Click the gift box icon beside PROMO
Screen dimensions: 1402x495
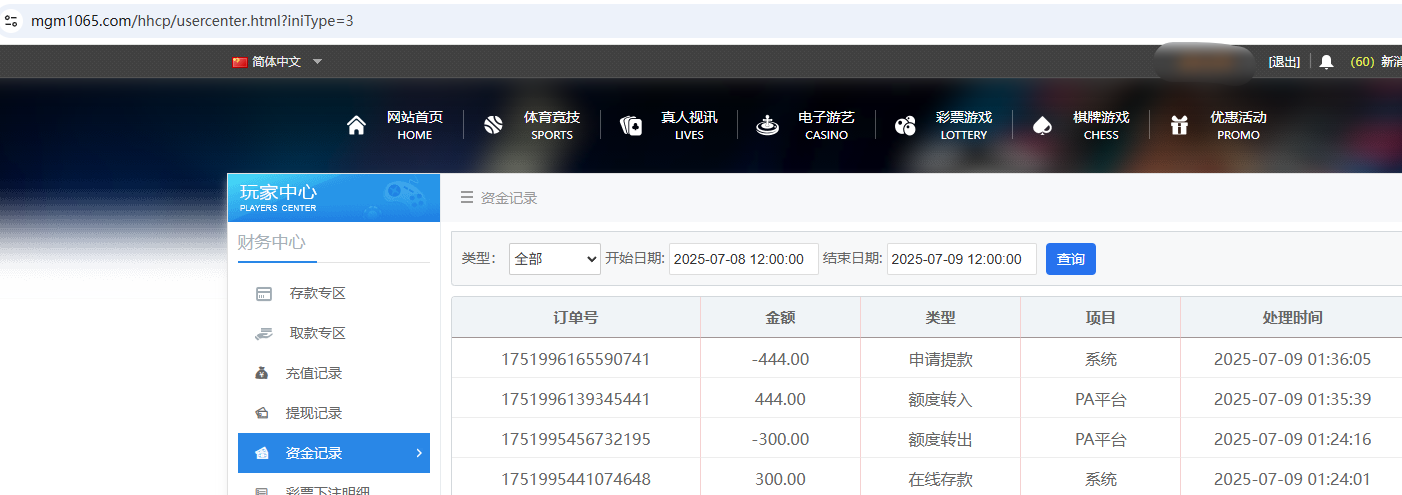pos(1180,126)
